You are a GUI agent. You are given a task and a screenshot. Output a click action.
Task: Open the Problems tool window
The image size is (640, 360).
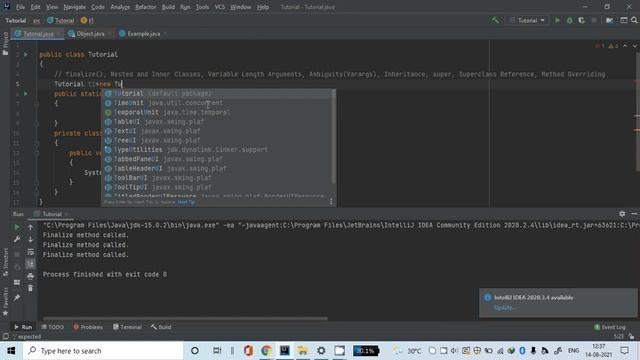(x=88, y=327)
